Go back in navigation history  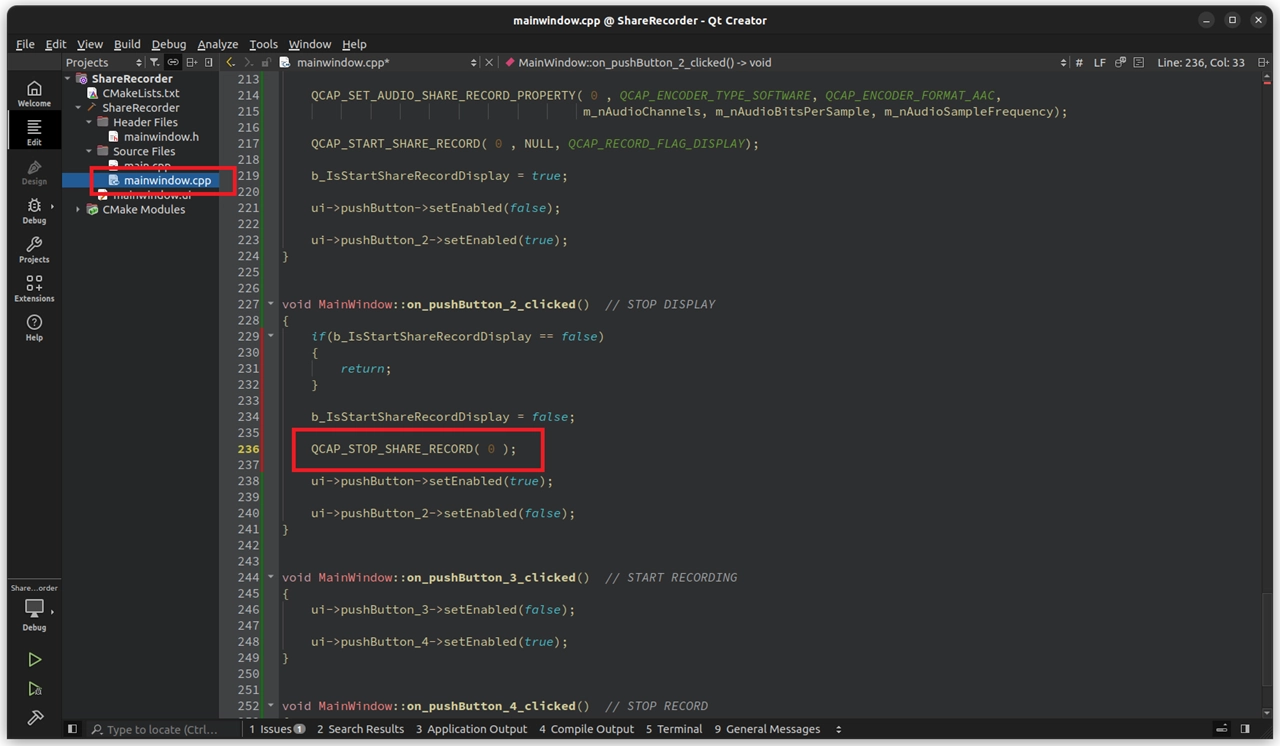[x=231, y=62]
